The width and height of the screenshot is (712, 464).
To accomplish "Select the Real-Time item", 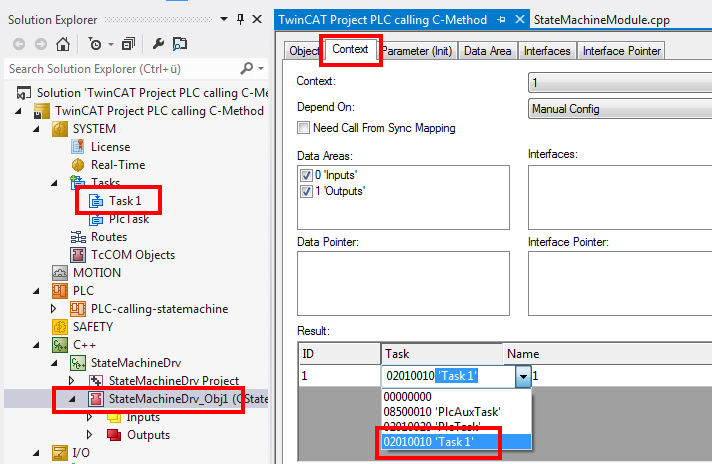I will (118, 165).
